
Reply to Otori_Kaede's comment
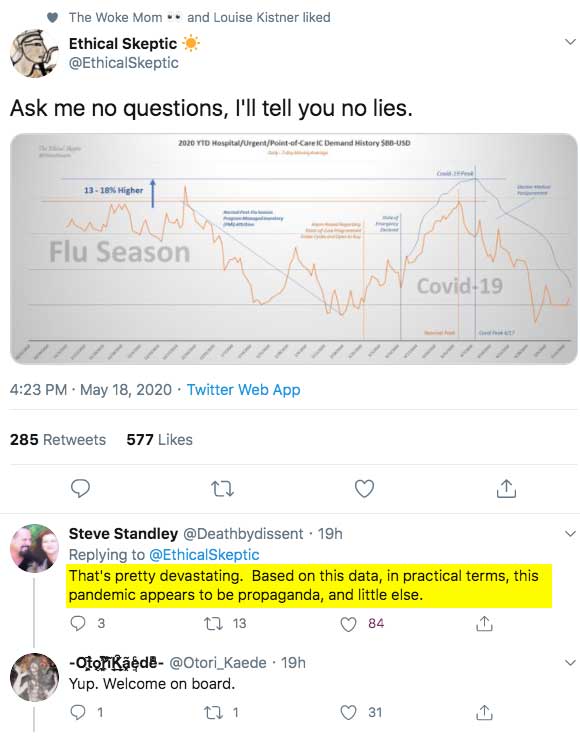coord(78,713)
